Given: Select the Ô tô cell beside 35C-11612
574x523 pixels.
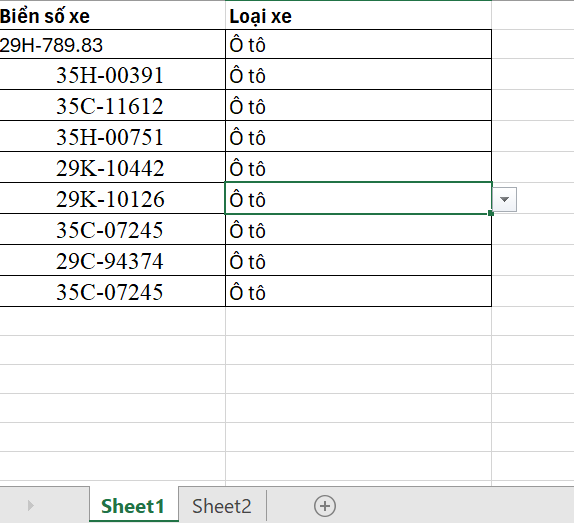Looking at the screenshot, I should (x=358, y=105).
